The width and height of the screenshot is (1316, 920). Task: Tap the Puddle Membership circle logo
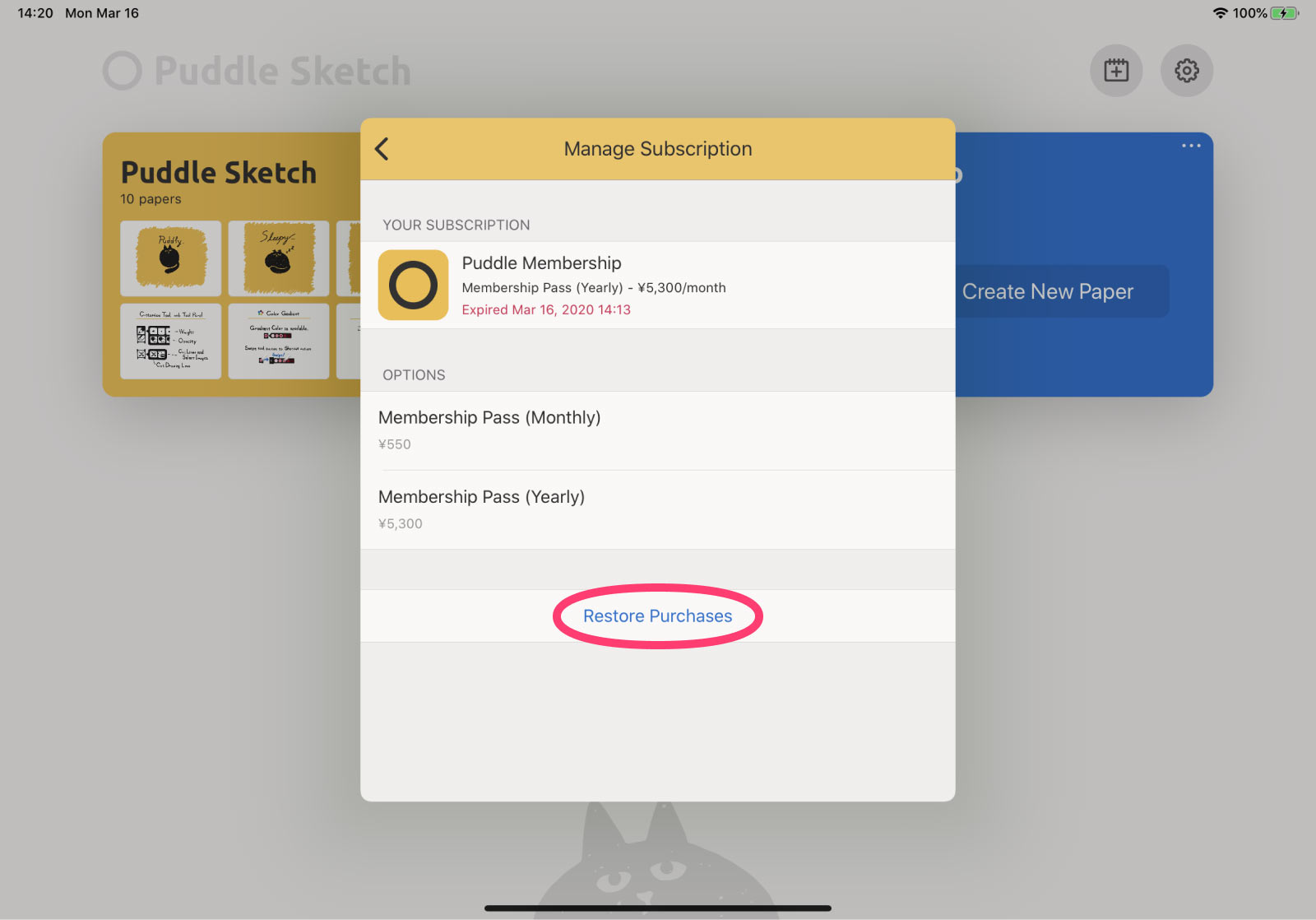click(413, 285)
